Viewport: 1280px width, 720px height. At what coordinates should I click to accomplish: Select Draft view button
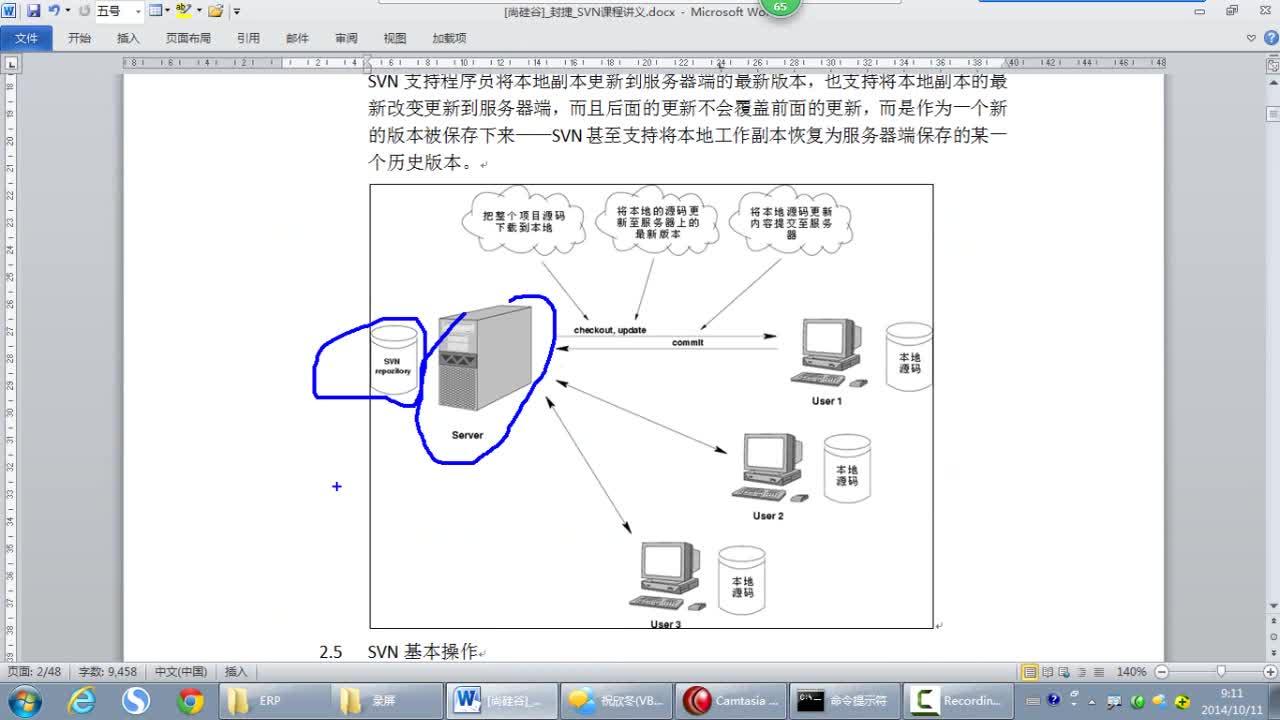[x=1099, y=672]
